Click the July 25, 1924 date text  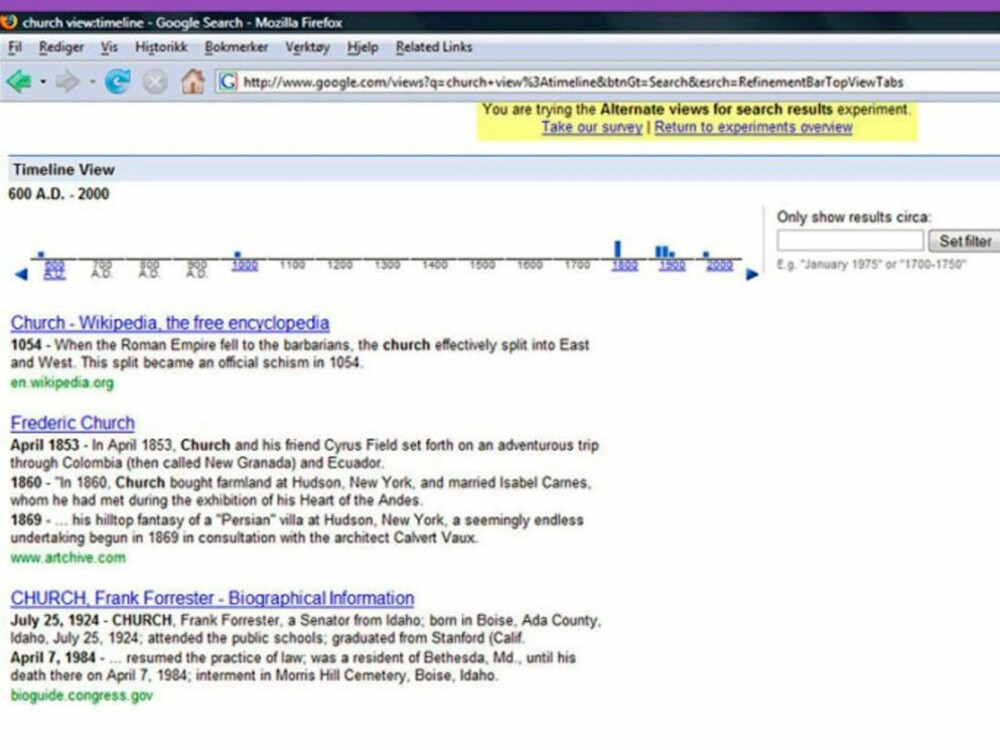(55, 621)
